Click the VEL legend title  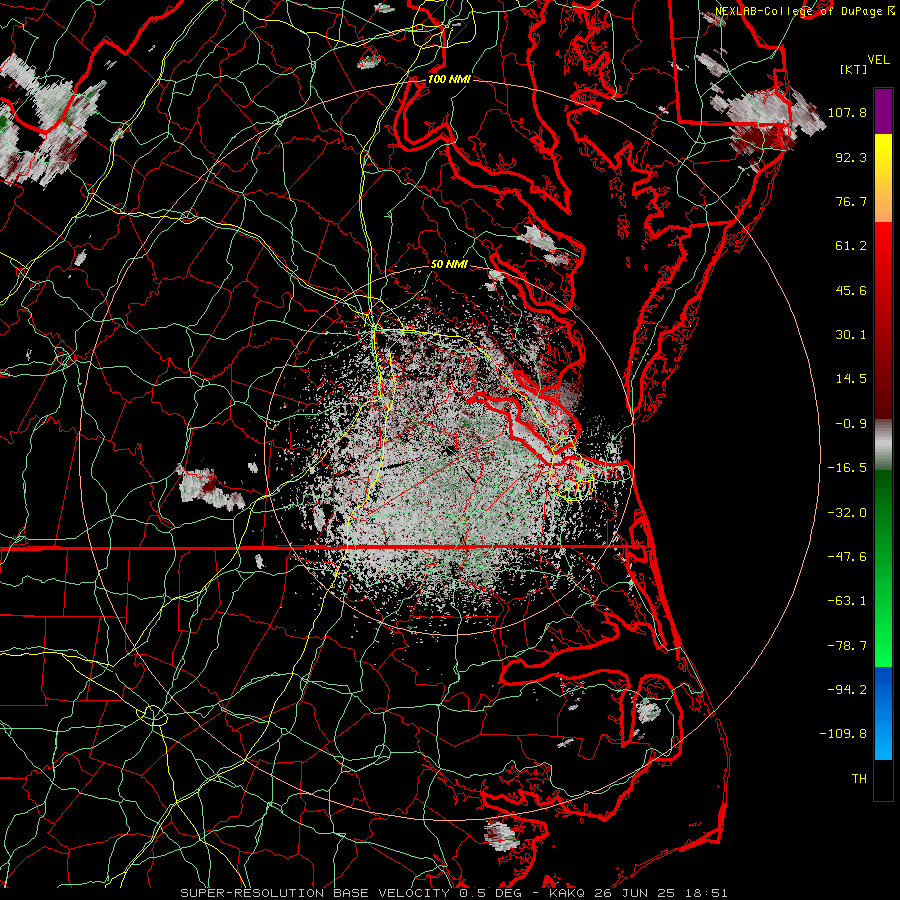(x=879, y=60)
